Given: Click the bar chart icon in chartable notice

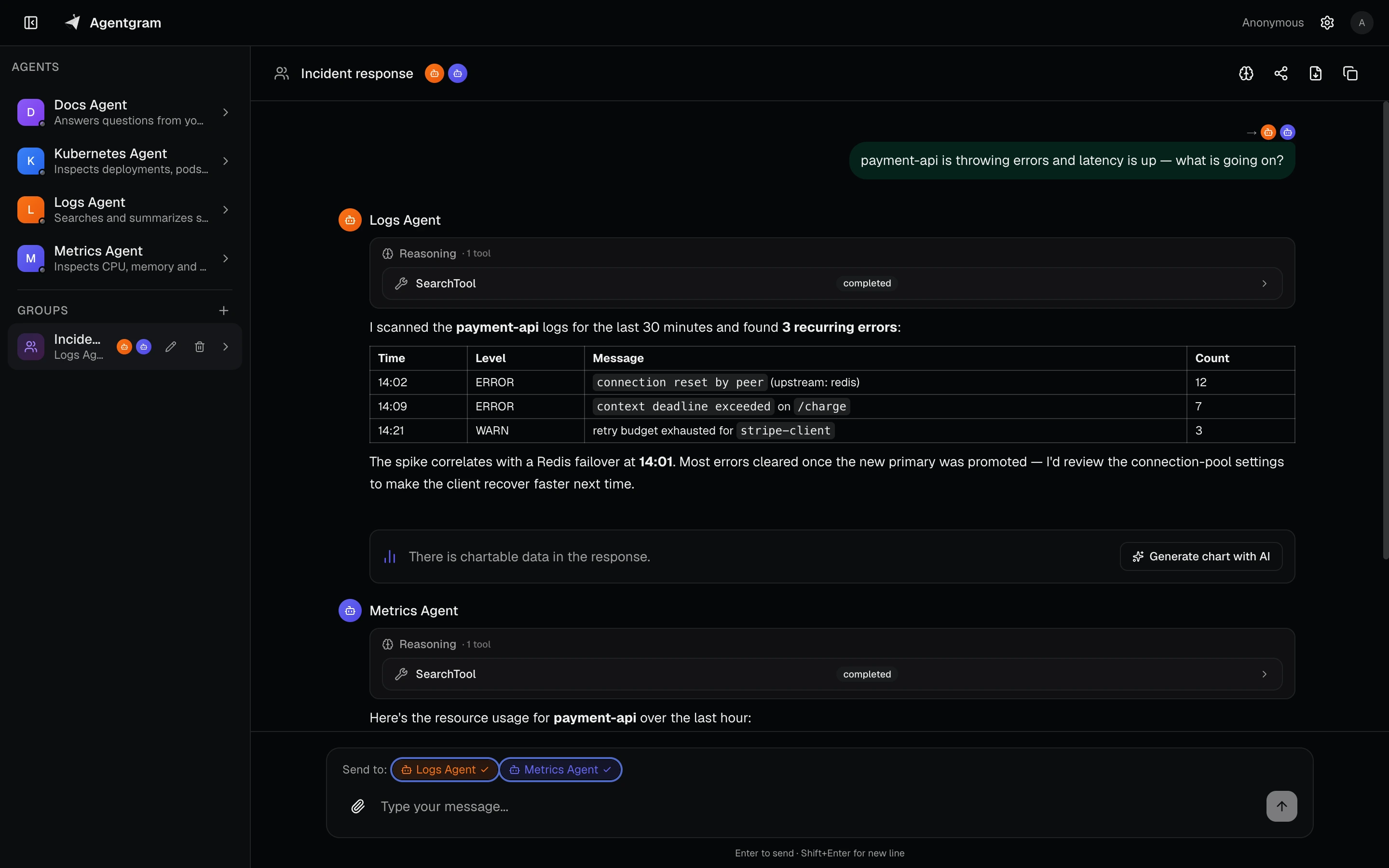Looking at the screenshot, I should [390, 557].
